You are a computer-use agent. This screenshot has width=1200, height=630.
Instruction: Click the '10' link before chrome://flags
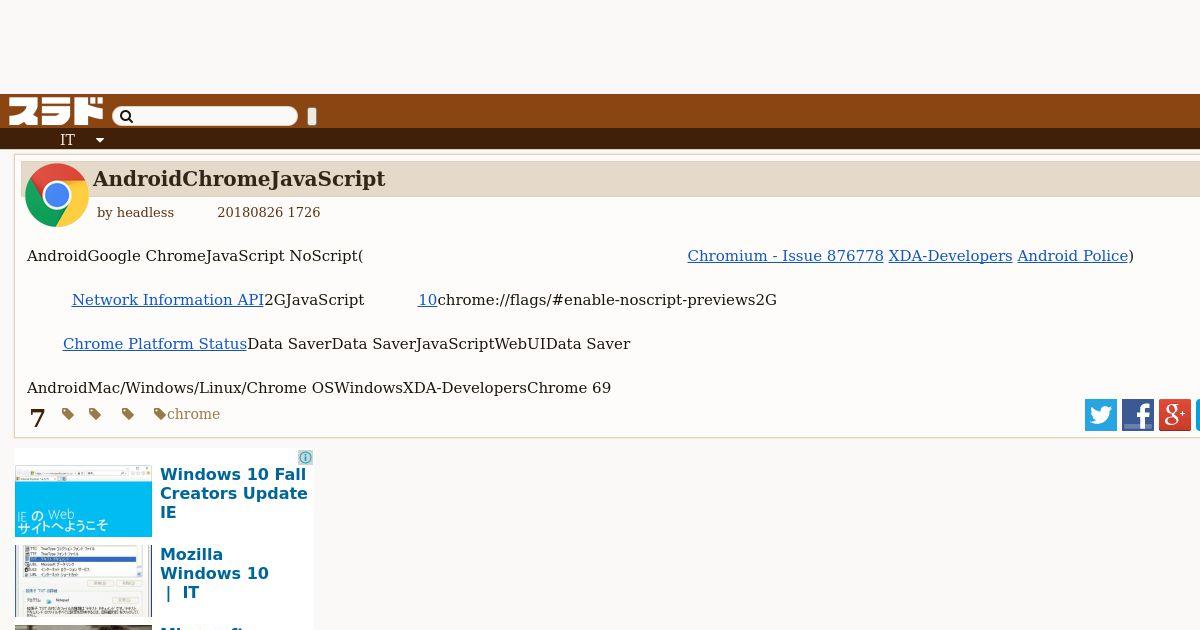pos(427,300)
